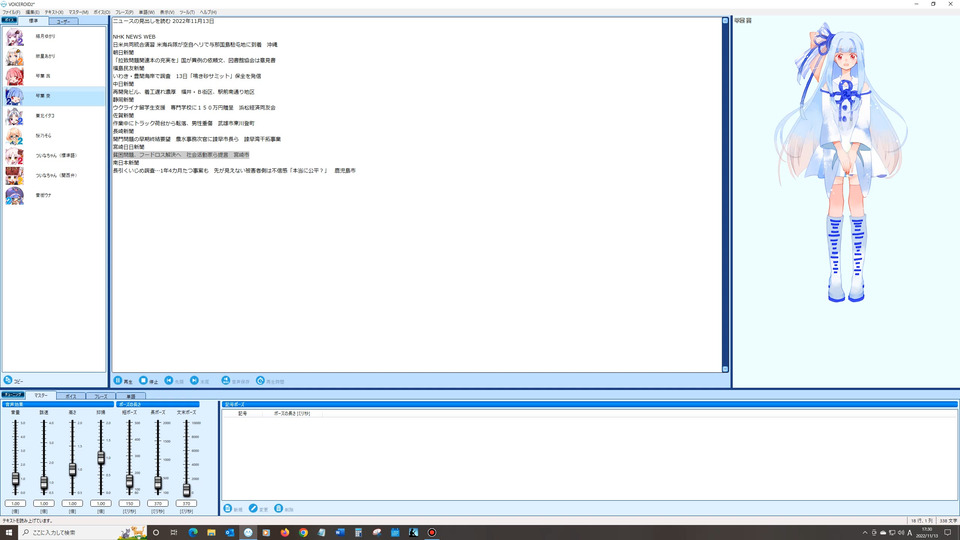The height and width of the screenshot is (540, 960).
Task: Switch to the フレーズ tuning tab
Action: point(100,396)
